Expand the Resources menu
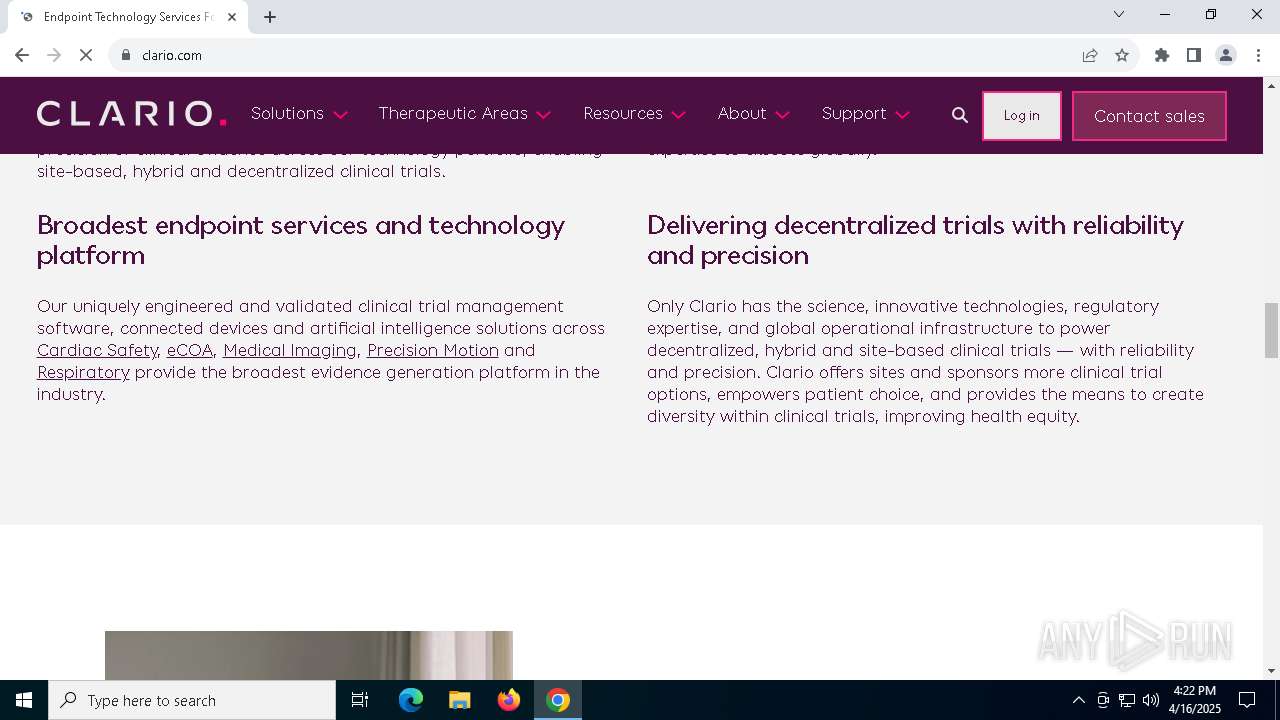 tap(635, 114)
